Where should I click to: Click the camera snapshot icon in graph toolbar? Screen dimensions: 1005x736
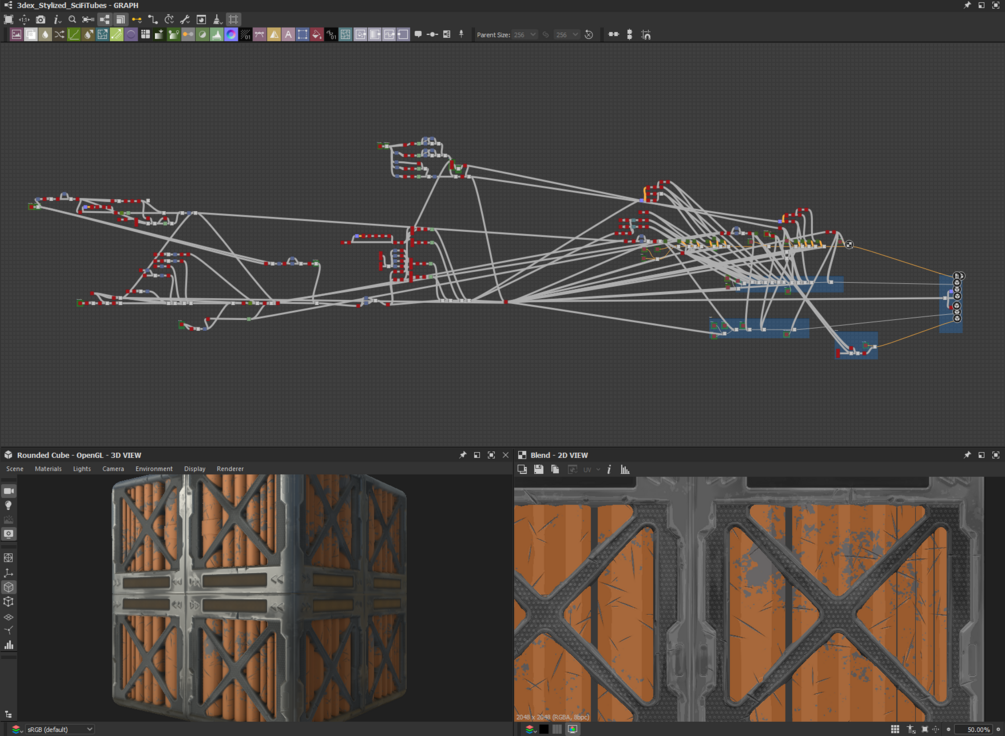point(40,19)
